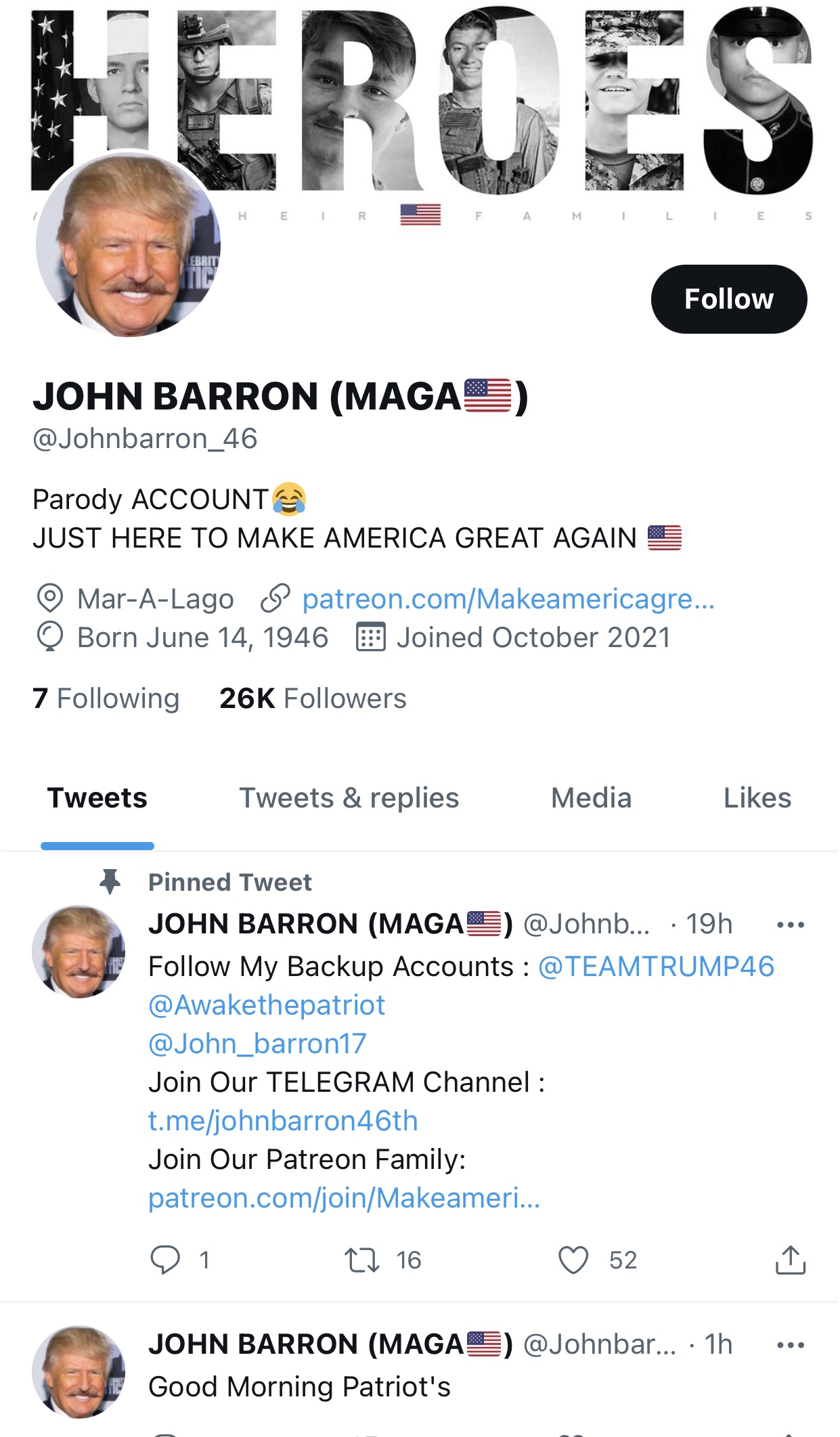Click the Mar-A-Lago location pin icon

tap(49, 598)
